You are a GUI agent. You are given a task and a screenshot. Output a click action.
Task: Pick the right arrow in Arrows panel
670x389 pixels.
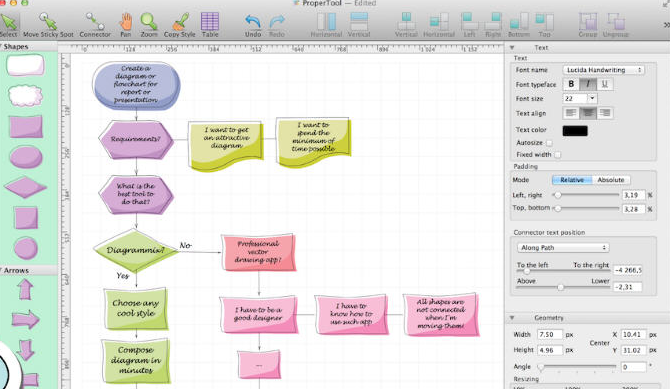(25, 319)
